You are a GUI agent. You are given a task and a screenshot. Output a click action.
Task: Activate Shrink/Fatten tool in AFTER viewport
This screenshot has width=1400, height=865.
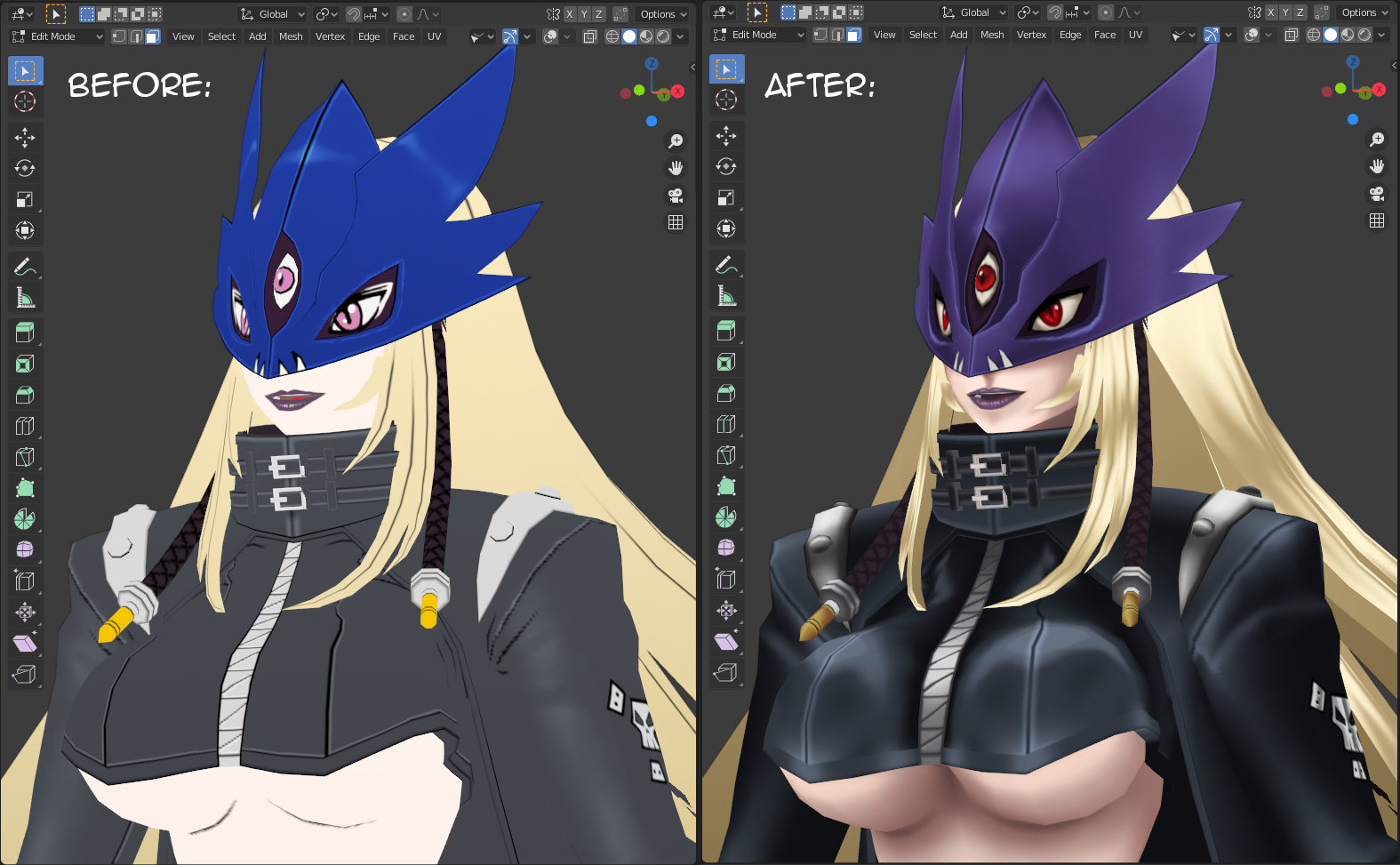pos(726,611)
